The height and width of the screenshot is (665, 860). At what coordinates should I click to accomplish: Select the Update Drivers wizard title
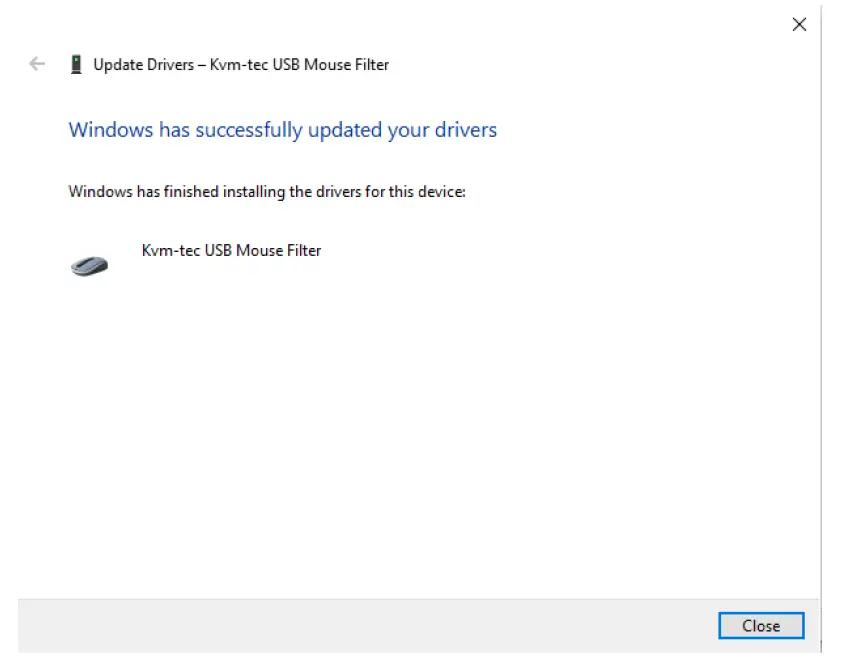pyautogui.click(x=240, y=64)
